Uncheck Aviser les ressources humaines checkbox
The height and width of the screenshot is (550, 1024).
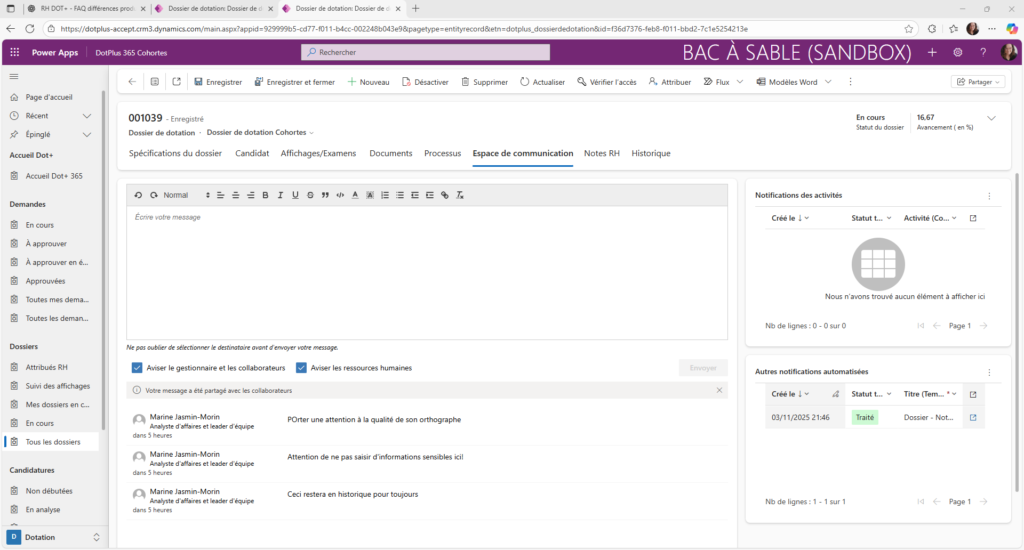301,368
